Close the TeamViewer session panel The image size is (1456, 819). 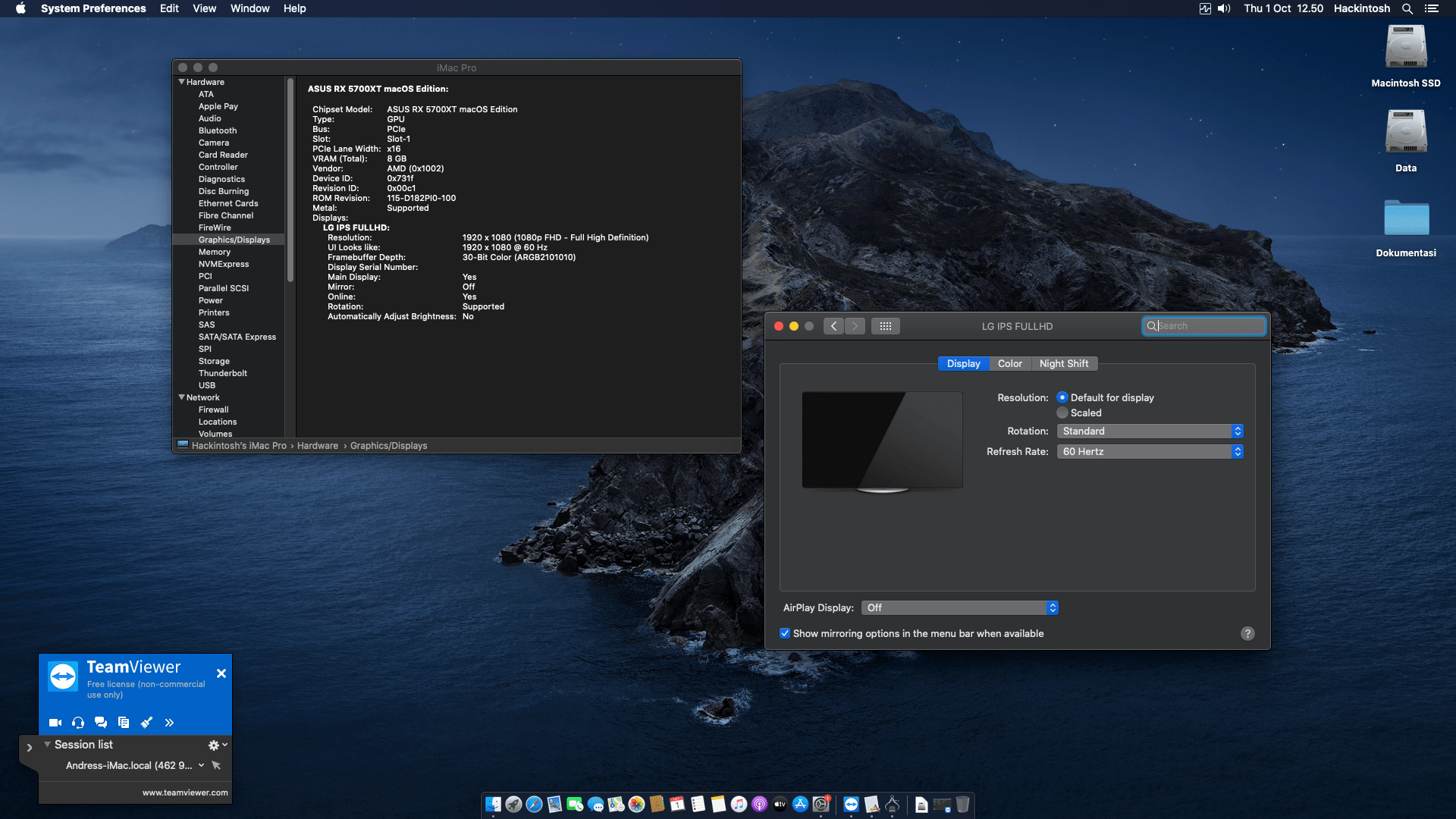221,673
